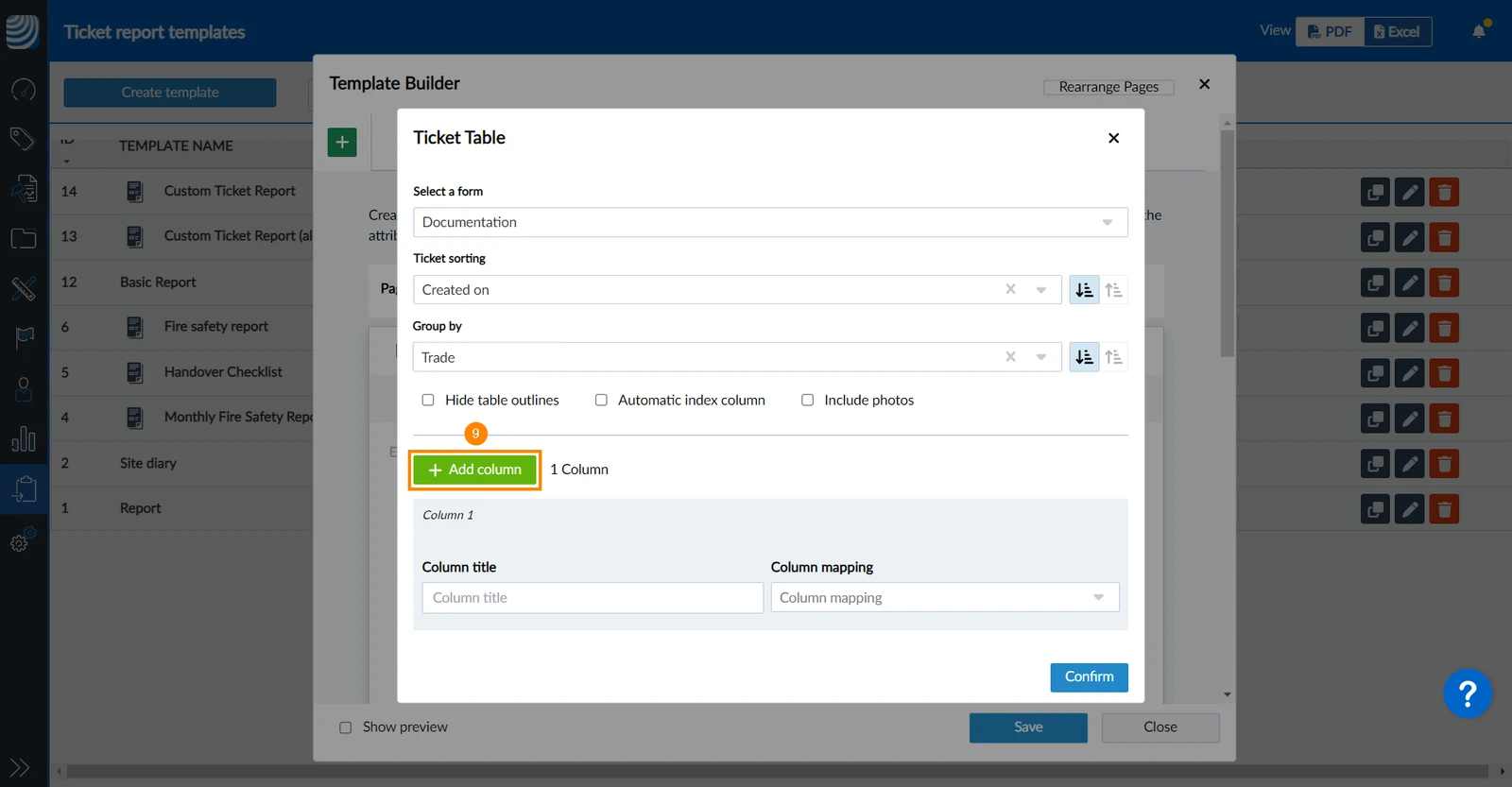Click the notifications bell icon
The width and height of the screenshot is (1512, 787).
click(x=1479, y=31)
